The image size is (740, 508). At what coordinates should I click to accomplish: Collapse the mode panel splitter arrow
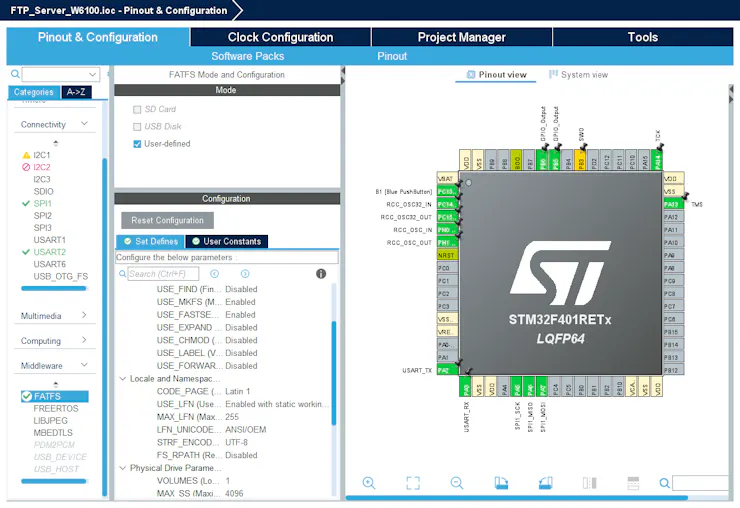(x=343, y=71)
